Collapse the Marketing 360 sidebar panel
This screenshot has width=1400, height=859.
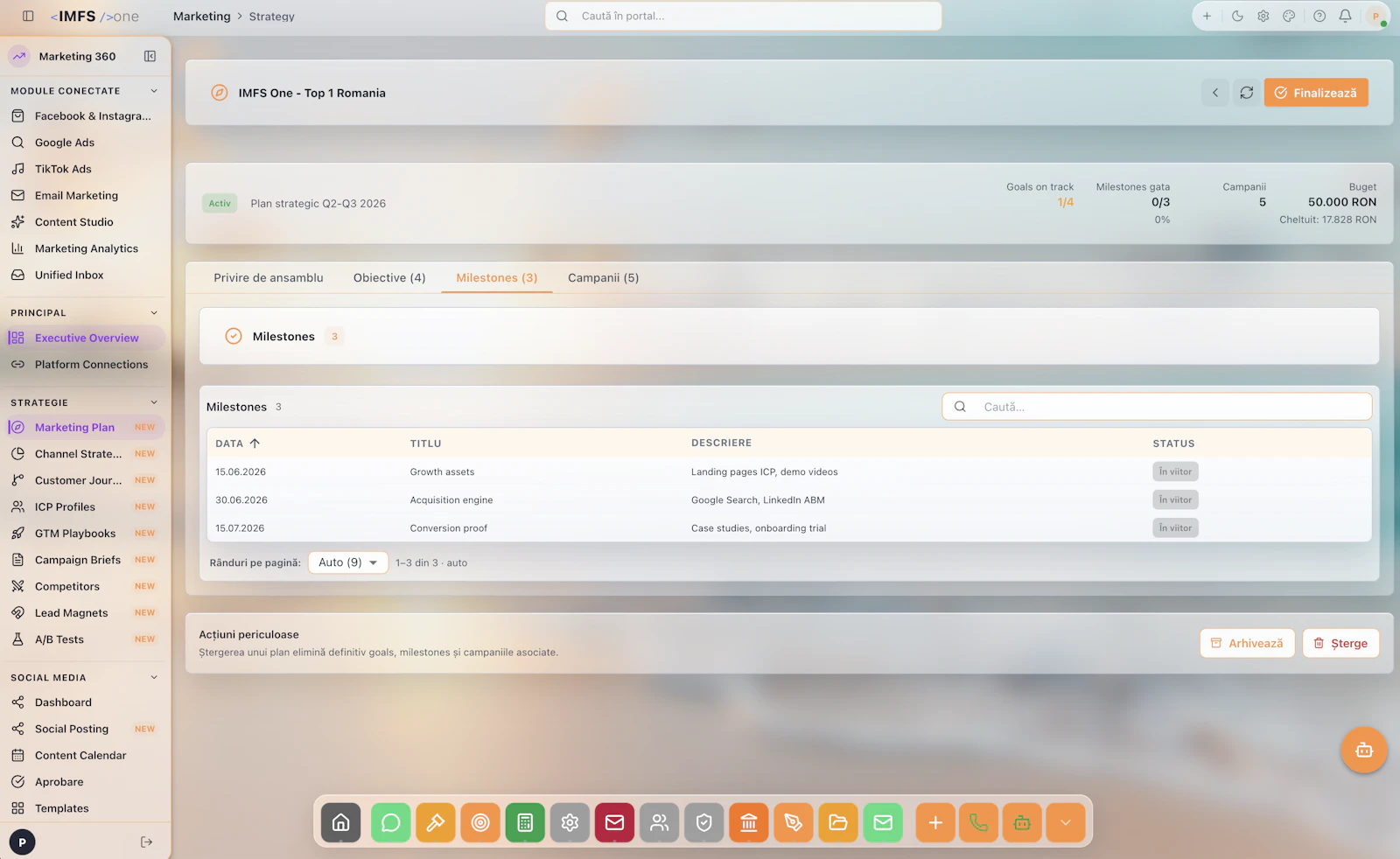150,56
